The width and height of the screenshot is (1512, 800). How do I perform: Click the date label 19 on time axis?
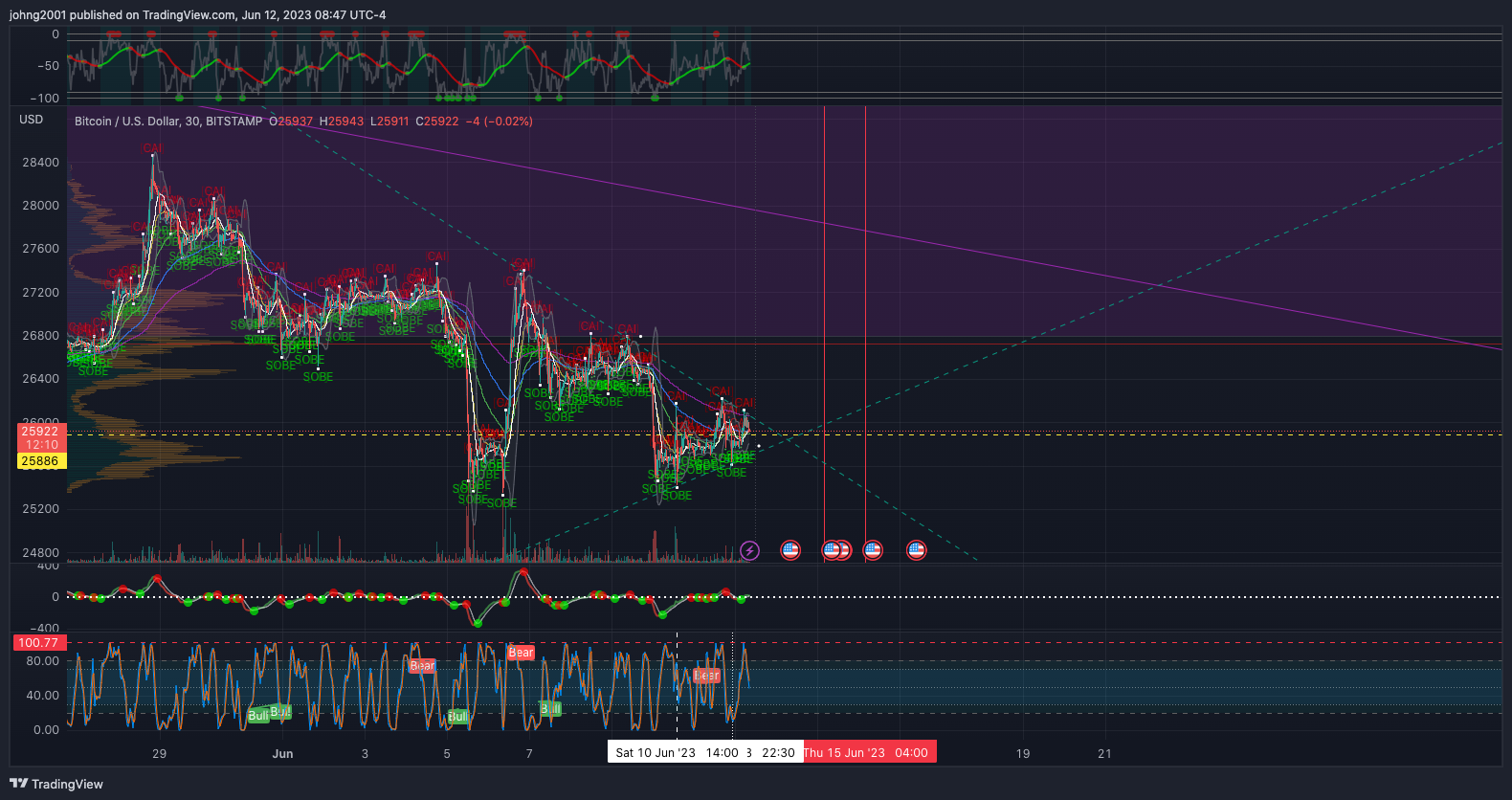(1023, 754)
